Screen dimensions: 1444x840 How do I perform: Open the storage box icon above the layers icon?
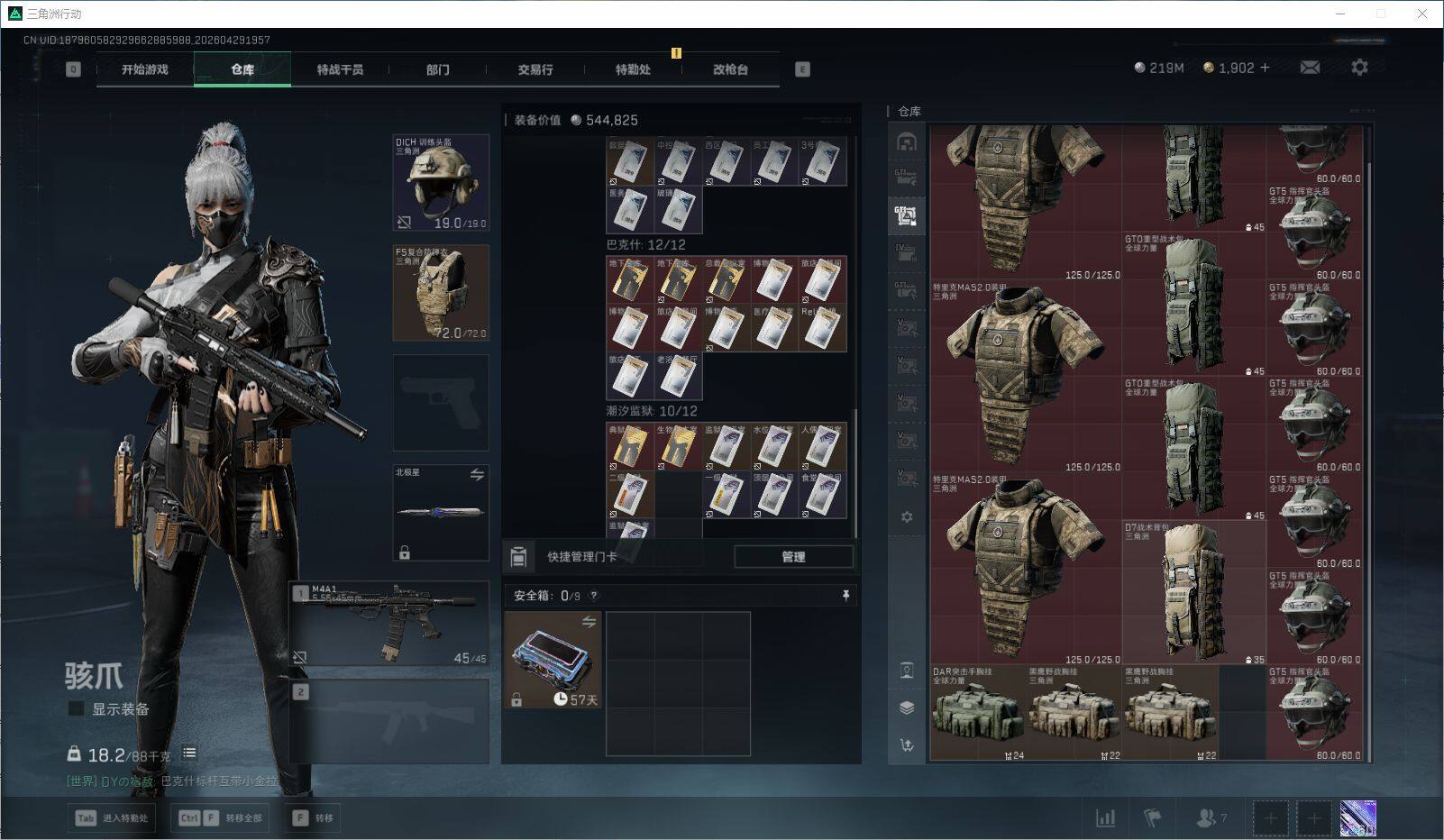pos(907,671)
